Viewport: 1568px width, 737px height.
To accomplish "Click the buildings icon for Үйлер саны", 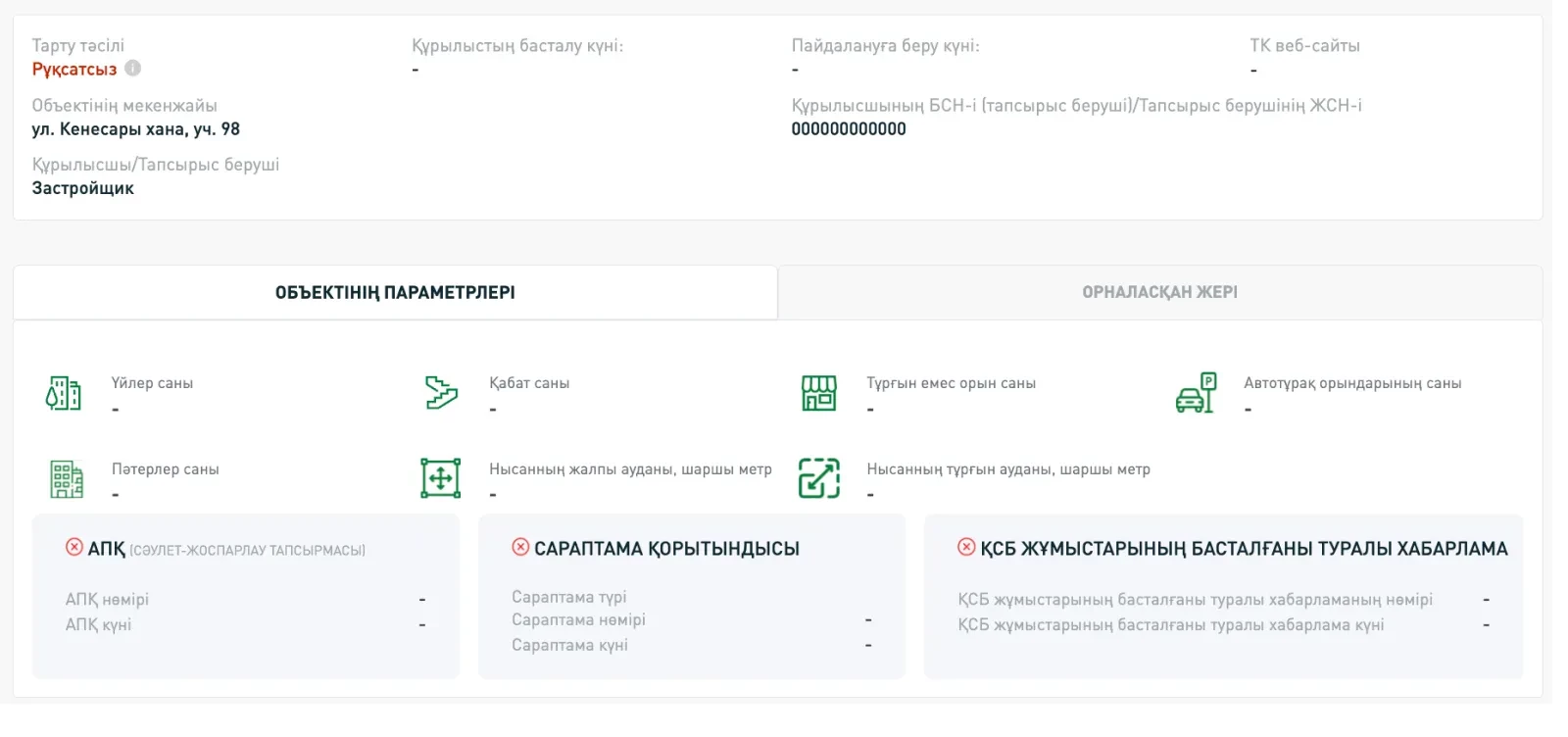I will click(64, 393).
